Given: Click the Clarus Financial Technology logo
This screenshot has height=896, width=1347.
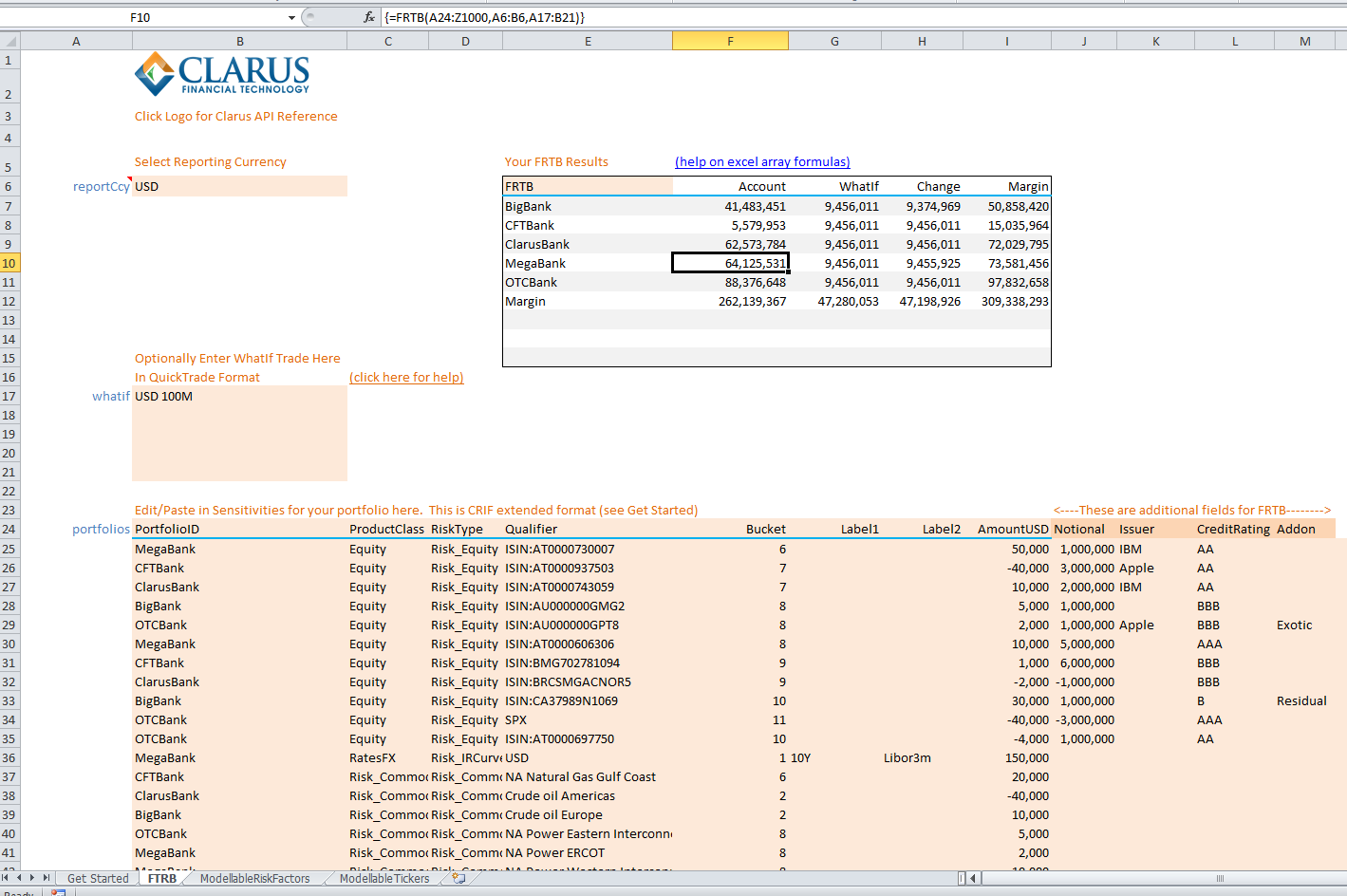Looking at the screenshot, I should coord(222,74).
